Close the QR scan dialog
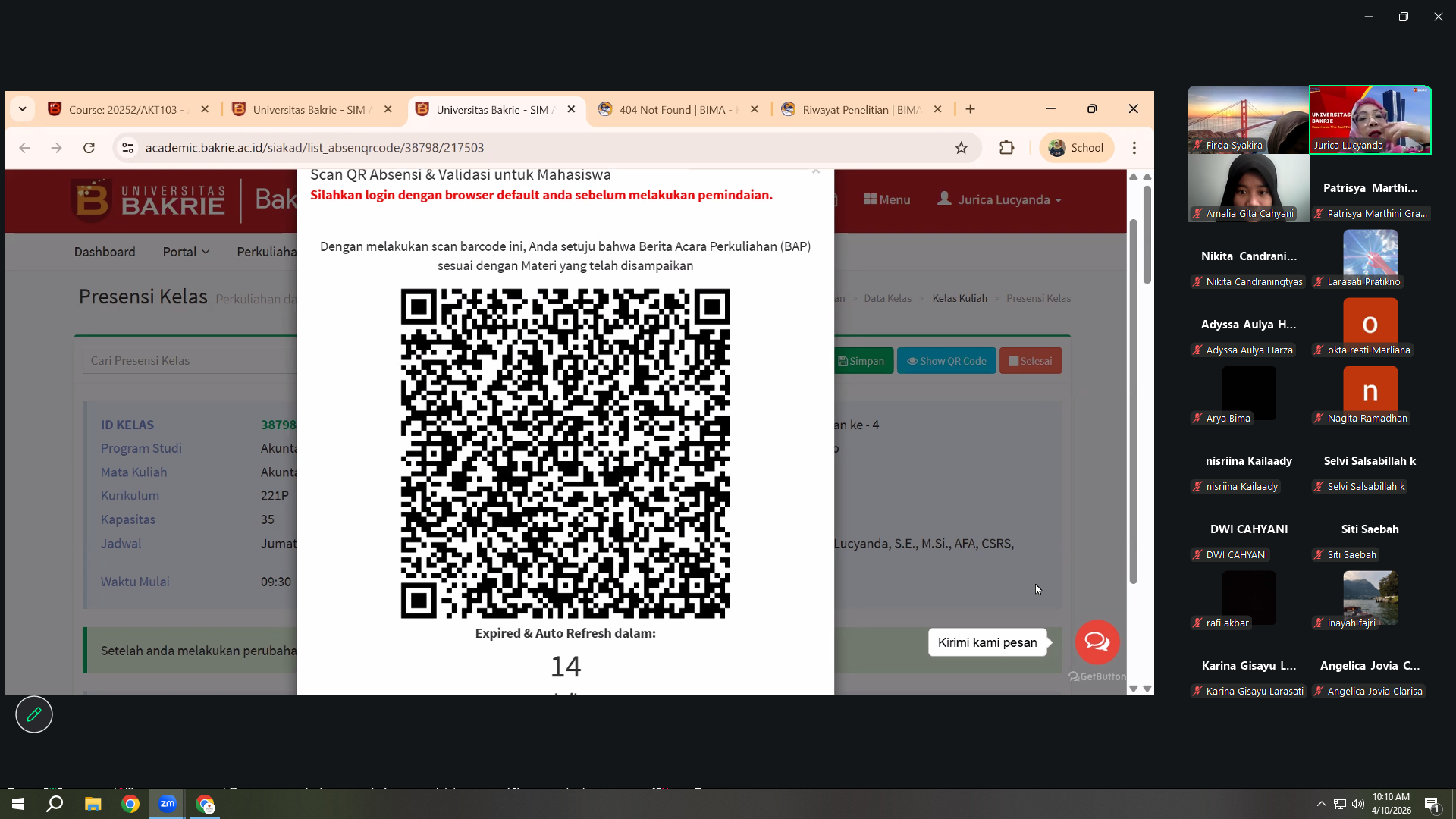The height and width of the screenshot is (819, 1456). [x=816, y=171]
